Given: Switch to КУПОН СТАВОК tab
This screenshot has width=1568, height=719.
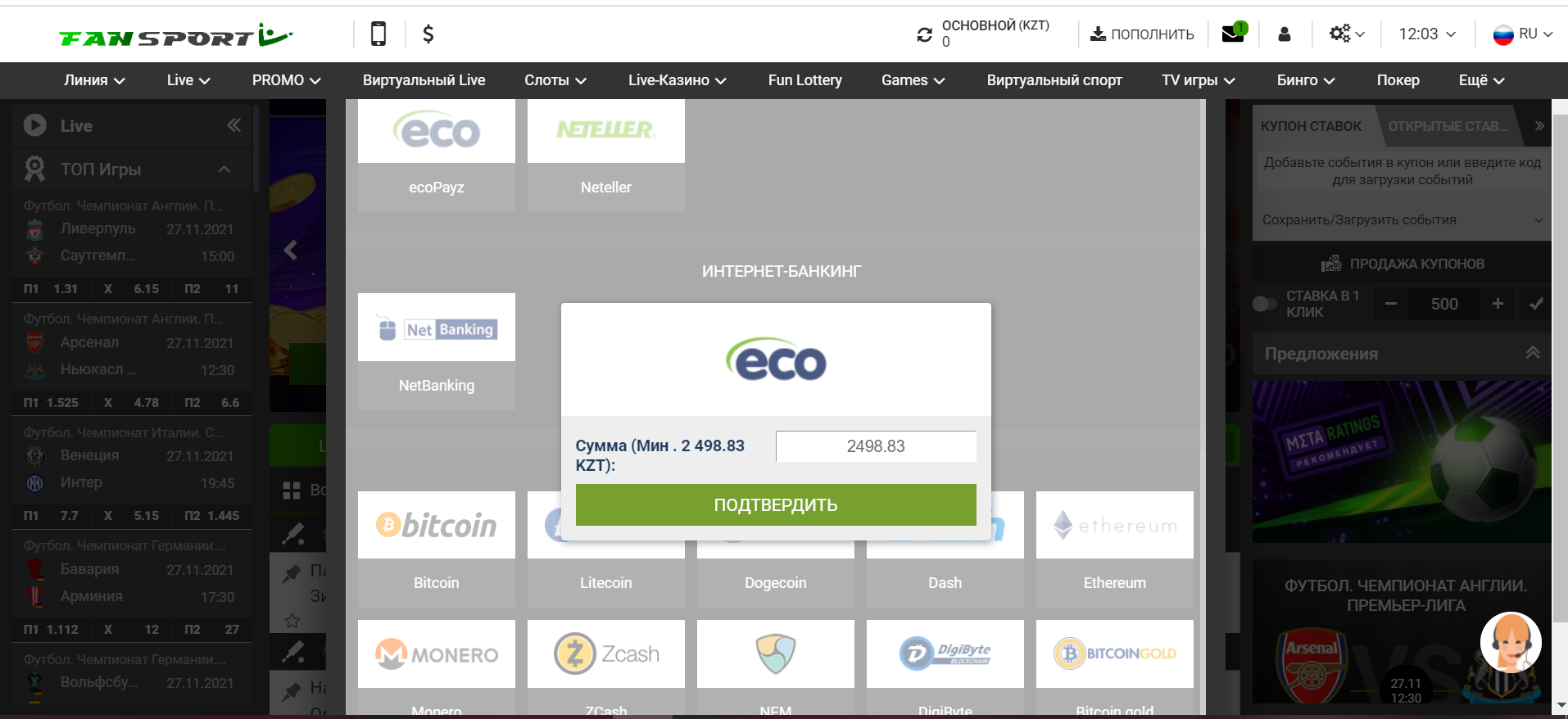Looking at the screenshot, I should [1311, 126].
